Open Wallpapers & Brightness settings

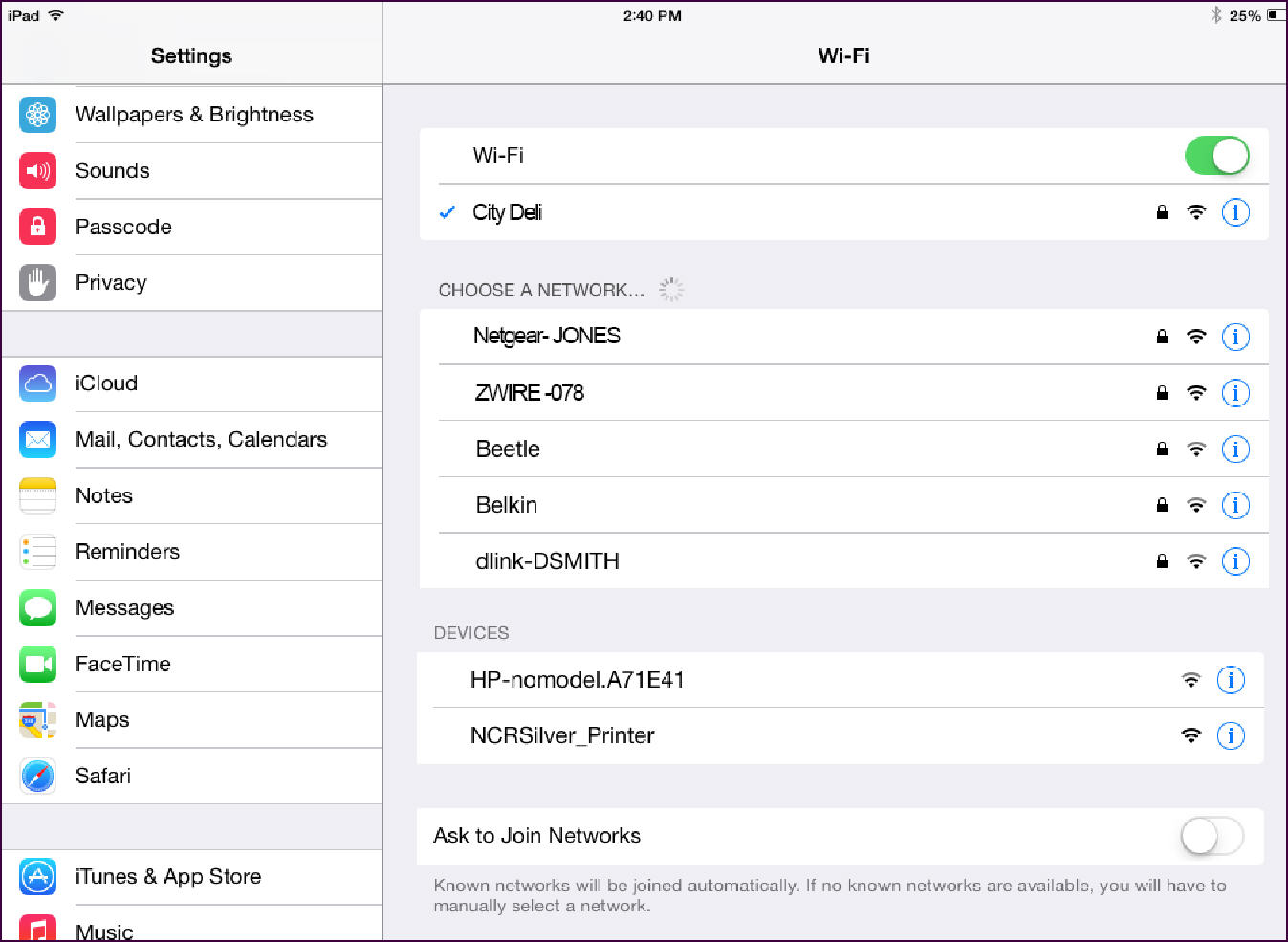coord(192,115)
